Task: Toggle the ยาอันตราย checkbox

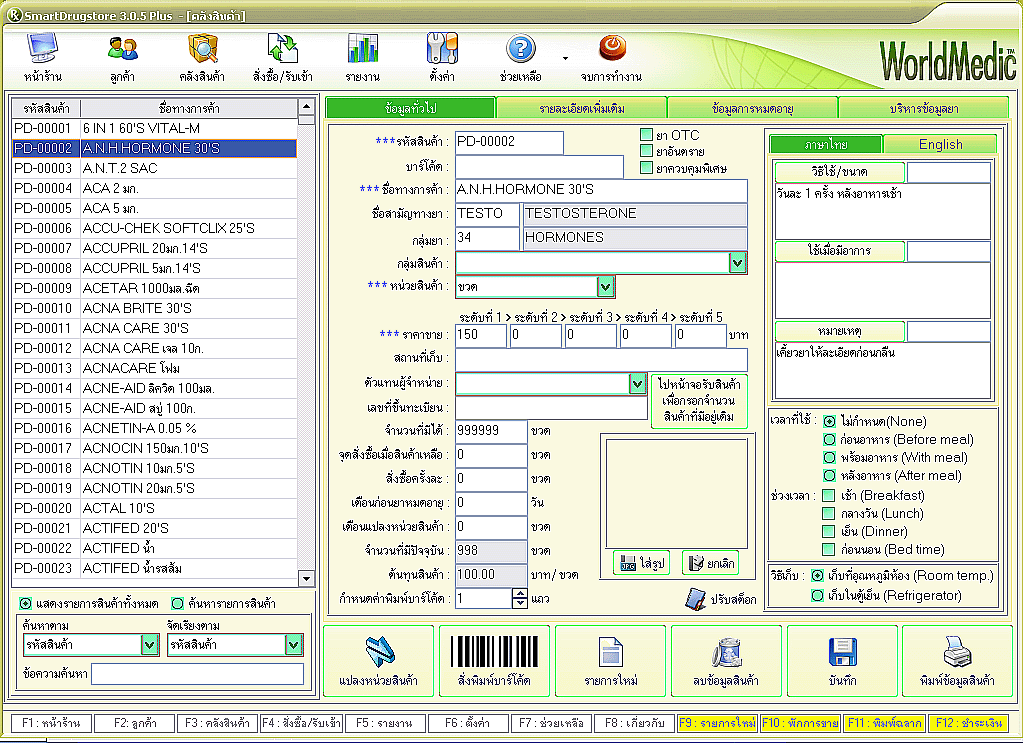Action: pos(647,151)
